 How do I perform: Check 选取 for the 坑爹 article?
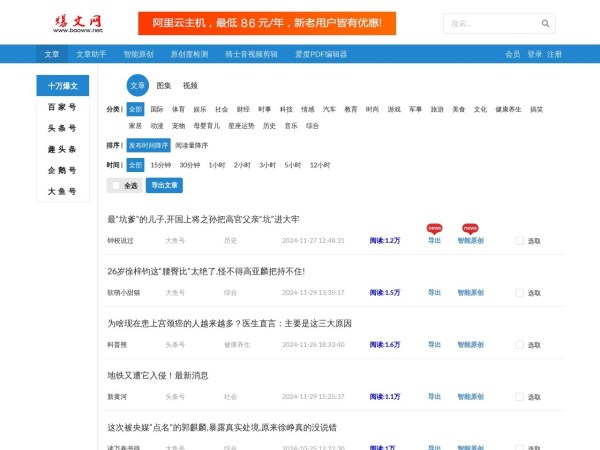pyautogui.click(x=519, y=240)
